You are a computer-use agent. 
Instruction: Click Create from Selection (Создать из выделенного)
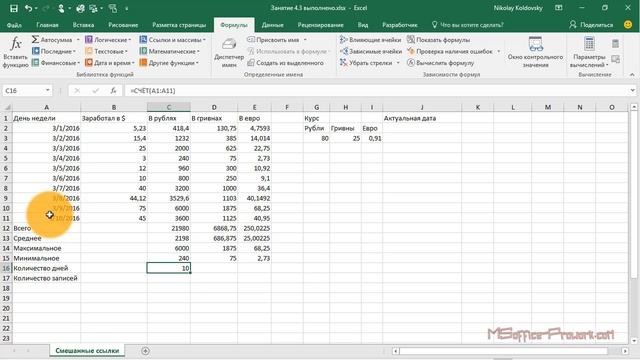286,63
